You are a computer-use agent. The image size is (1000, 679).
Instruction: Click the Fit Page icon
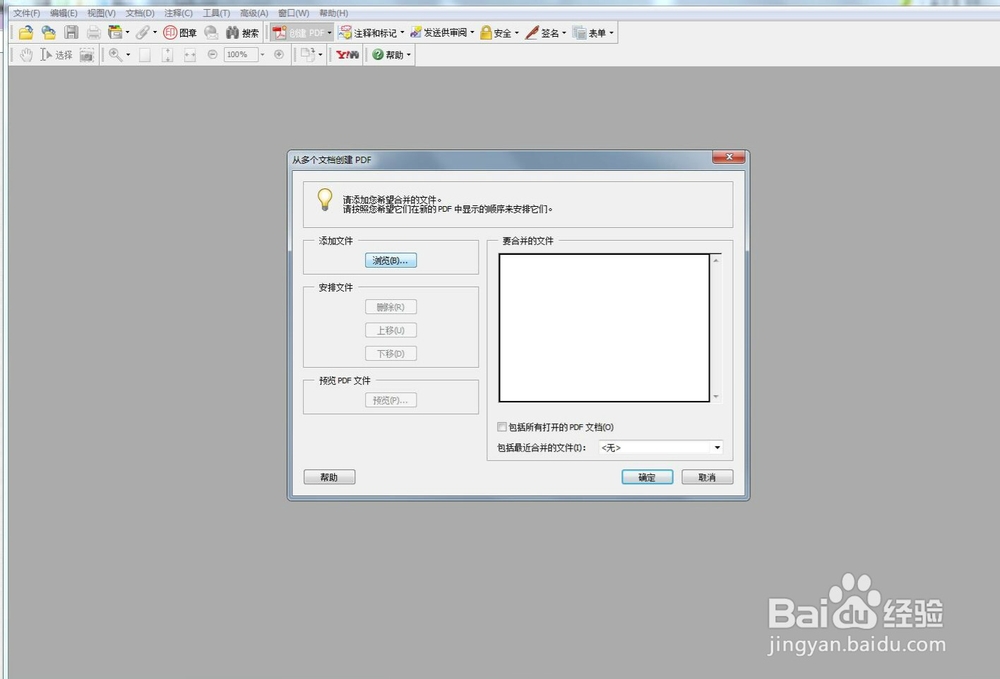tap(167, 55)
